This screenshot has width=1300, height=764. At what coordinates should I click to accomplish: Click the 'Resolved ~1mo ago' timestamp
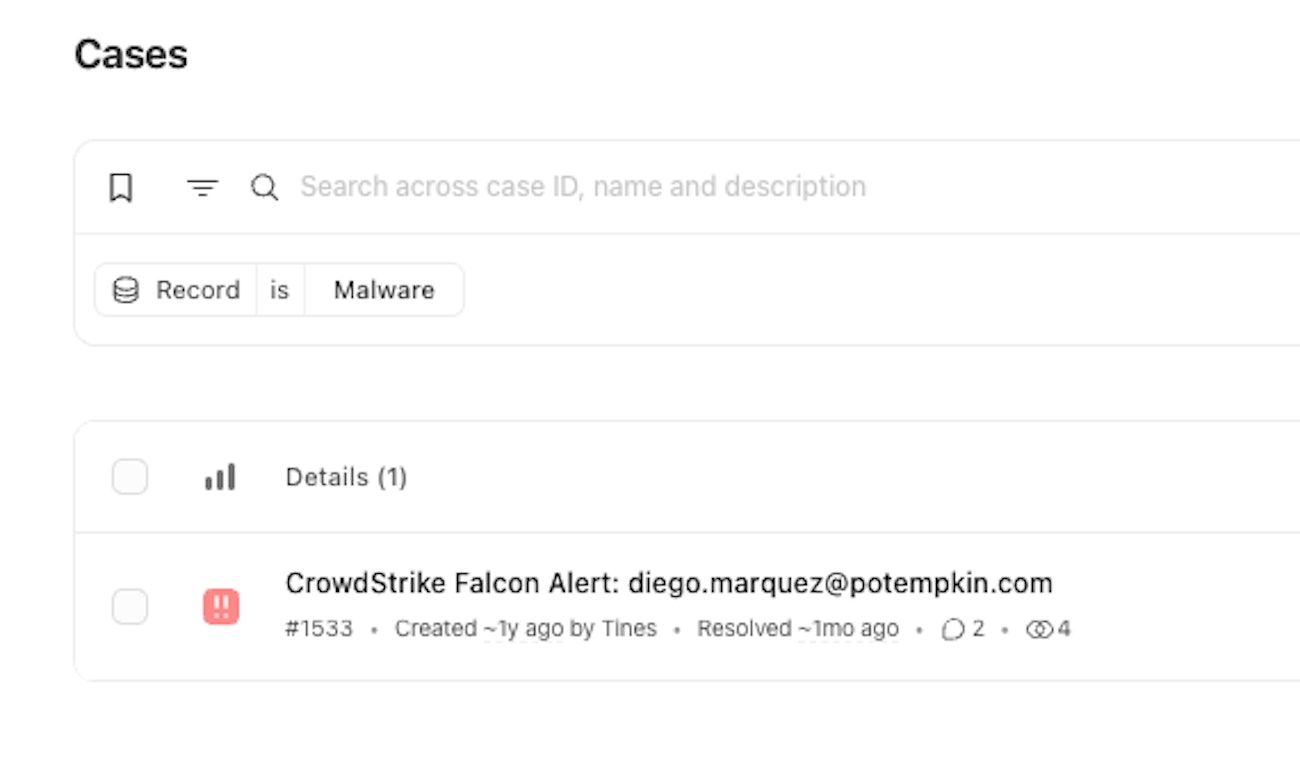click(798, 629)
